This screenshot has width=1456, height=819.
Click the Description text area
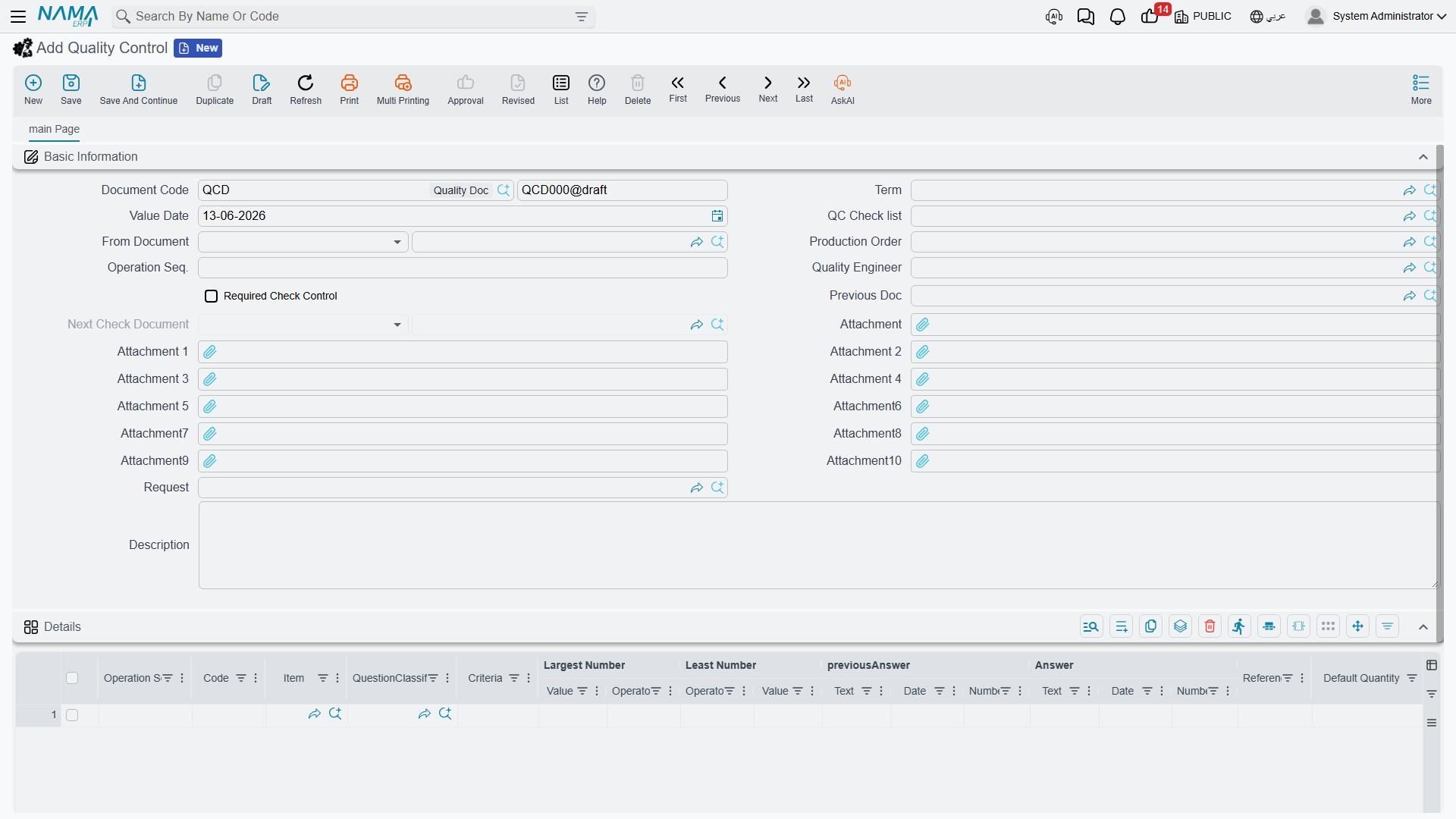(x=818, y=545)
